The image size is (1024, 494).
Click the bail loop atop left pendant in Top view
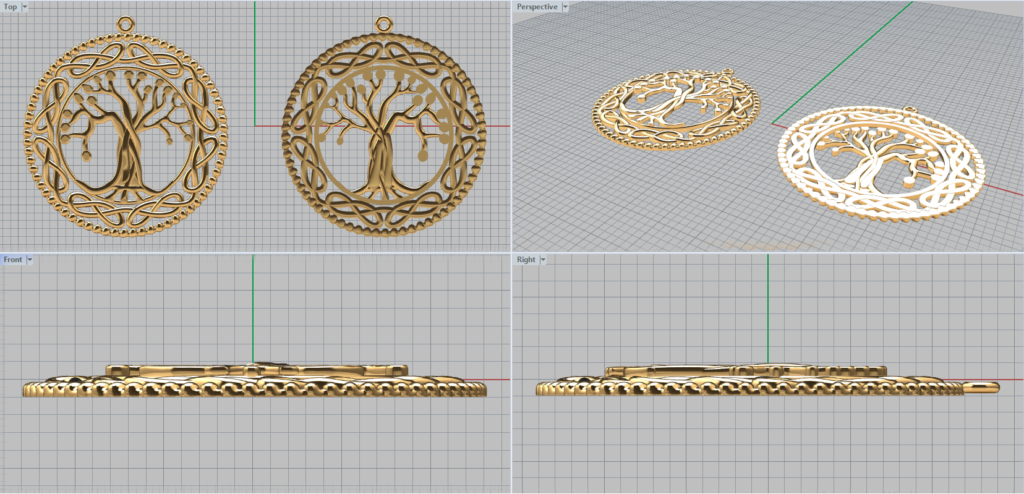point(125,24)
